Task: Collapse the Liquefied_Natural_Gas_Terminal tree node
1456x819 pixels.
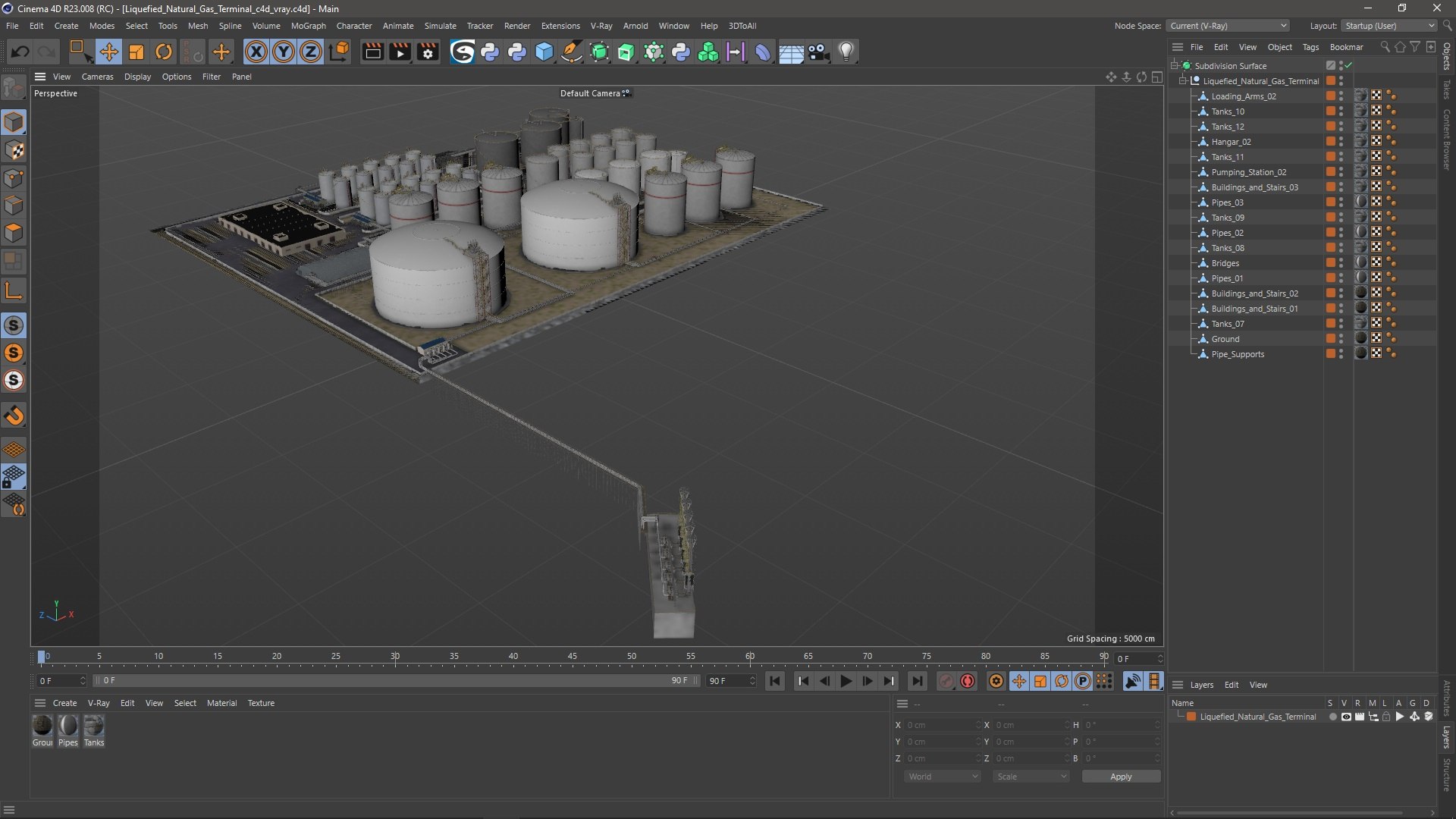Action: click(x=1183, y=81)
